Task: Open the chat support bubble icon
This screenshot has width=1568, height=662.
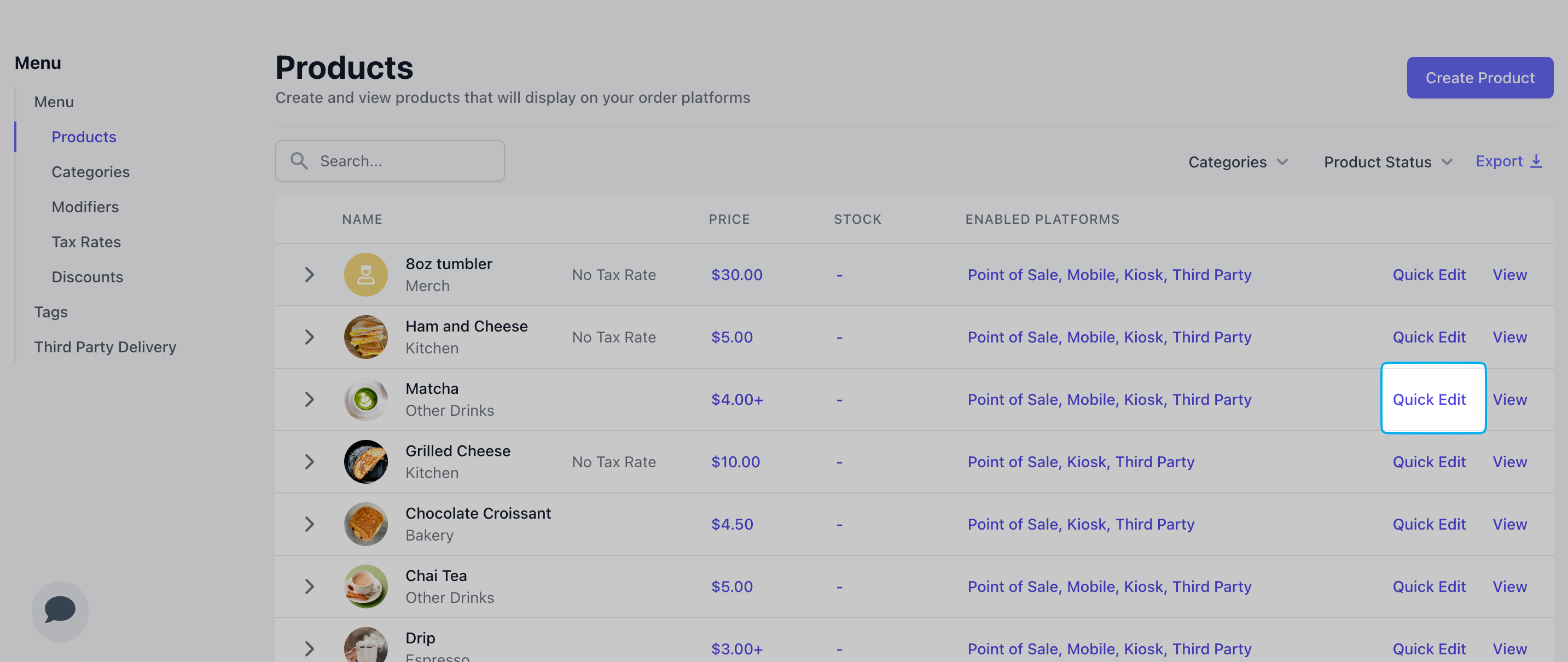Action: (60, 610)
